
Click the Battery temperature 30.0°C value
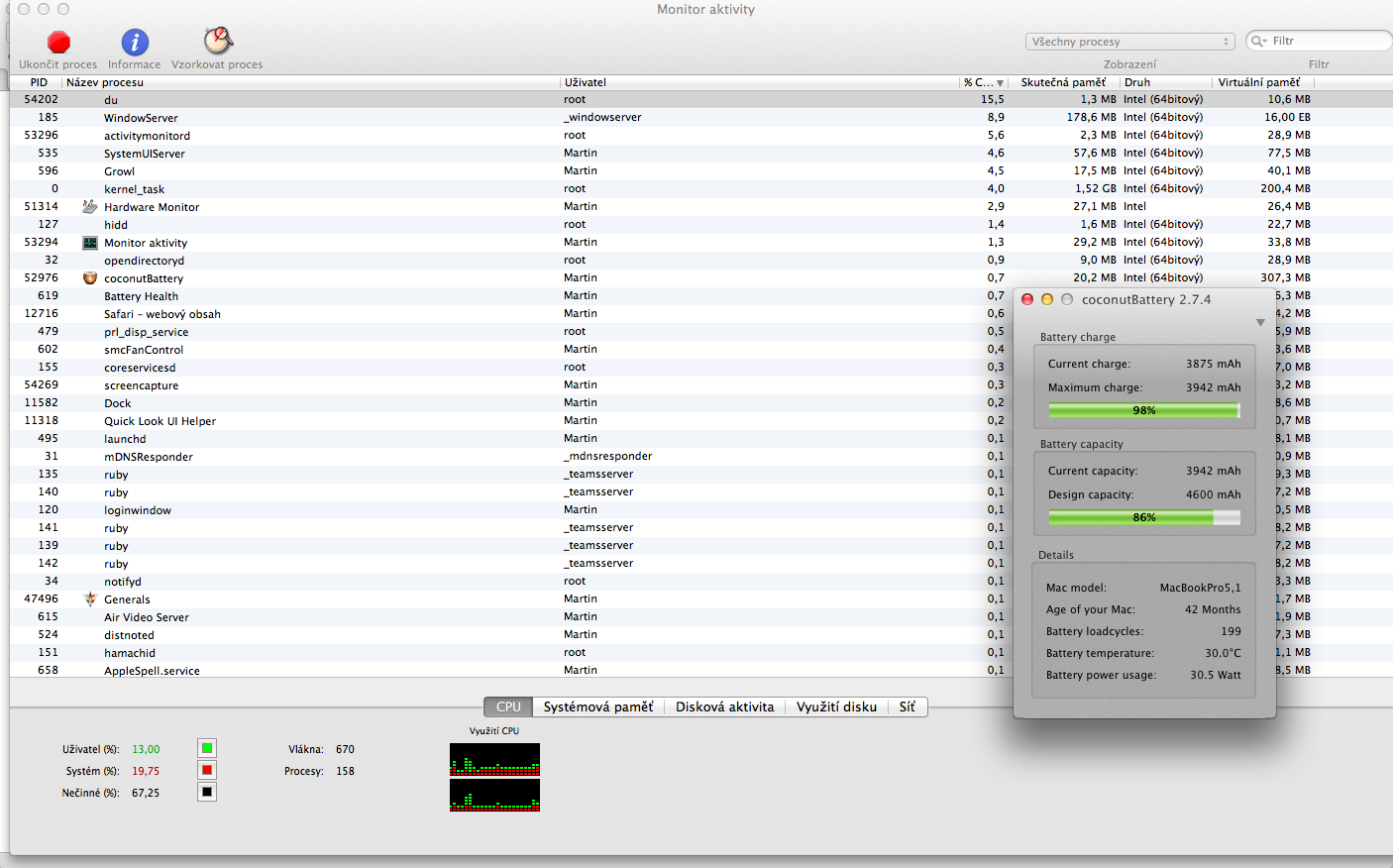[x=1223, y=653]
